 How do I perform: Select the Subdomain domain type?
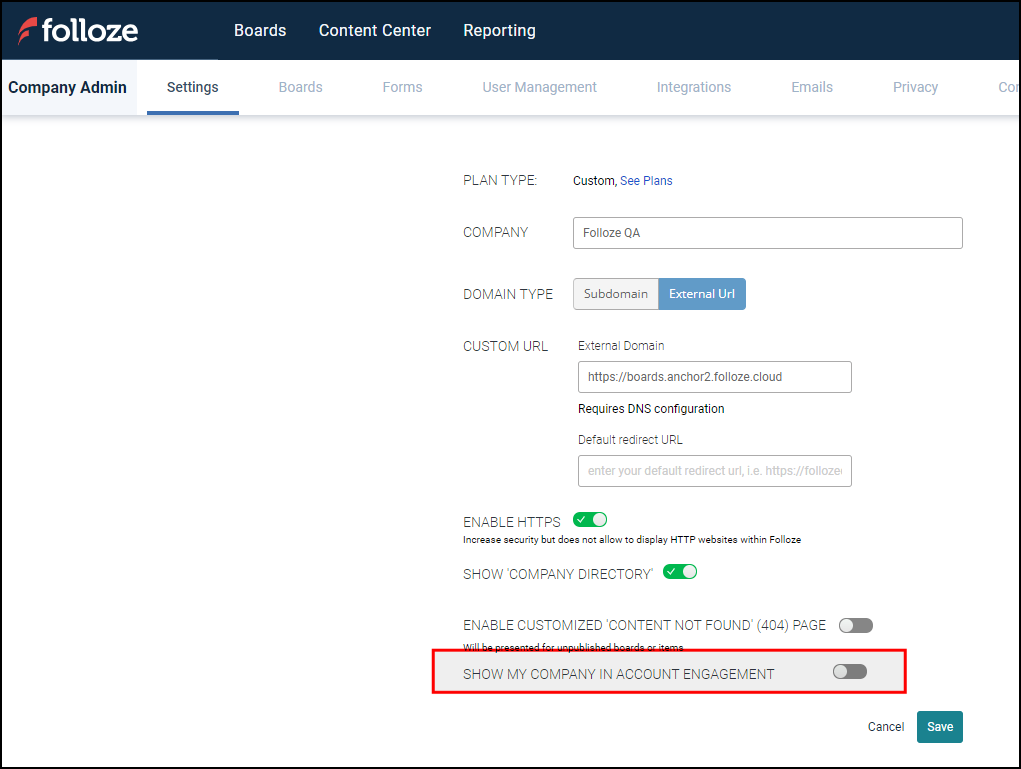point(616,294)
